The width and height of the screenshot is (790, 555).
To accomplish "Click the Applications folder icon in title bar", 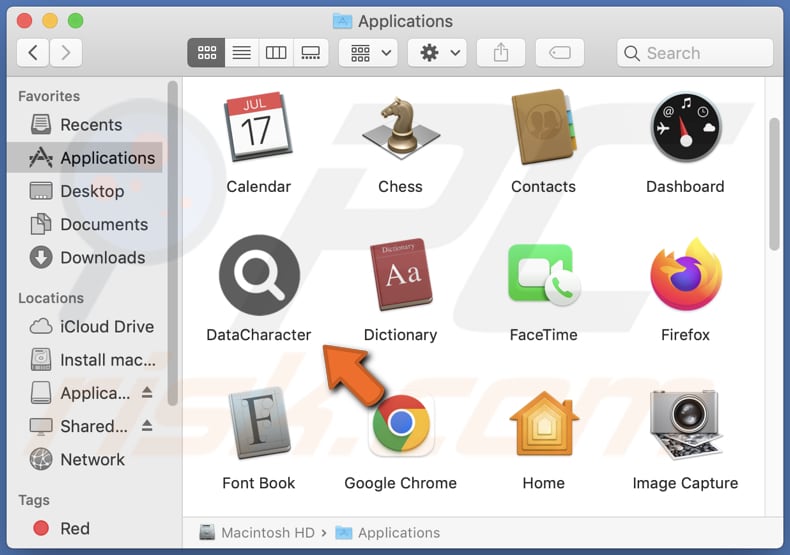I will [343, 21].
